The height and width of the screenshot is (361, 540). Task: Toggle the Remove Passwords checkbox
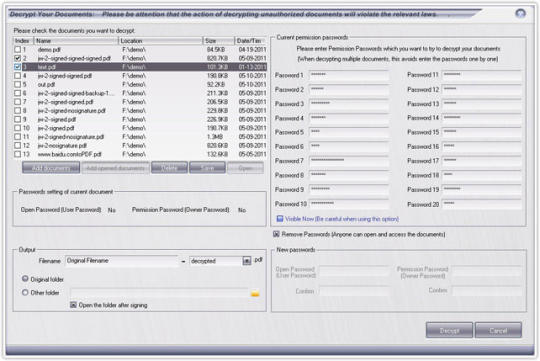pyautogui.click(x=276, y=234)
